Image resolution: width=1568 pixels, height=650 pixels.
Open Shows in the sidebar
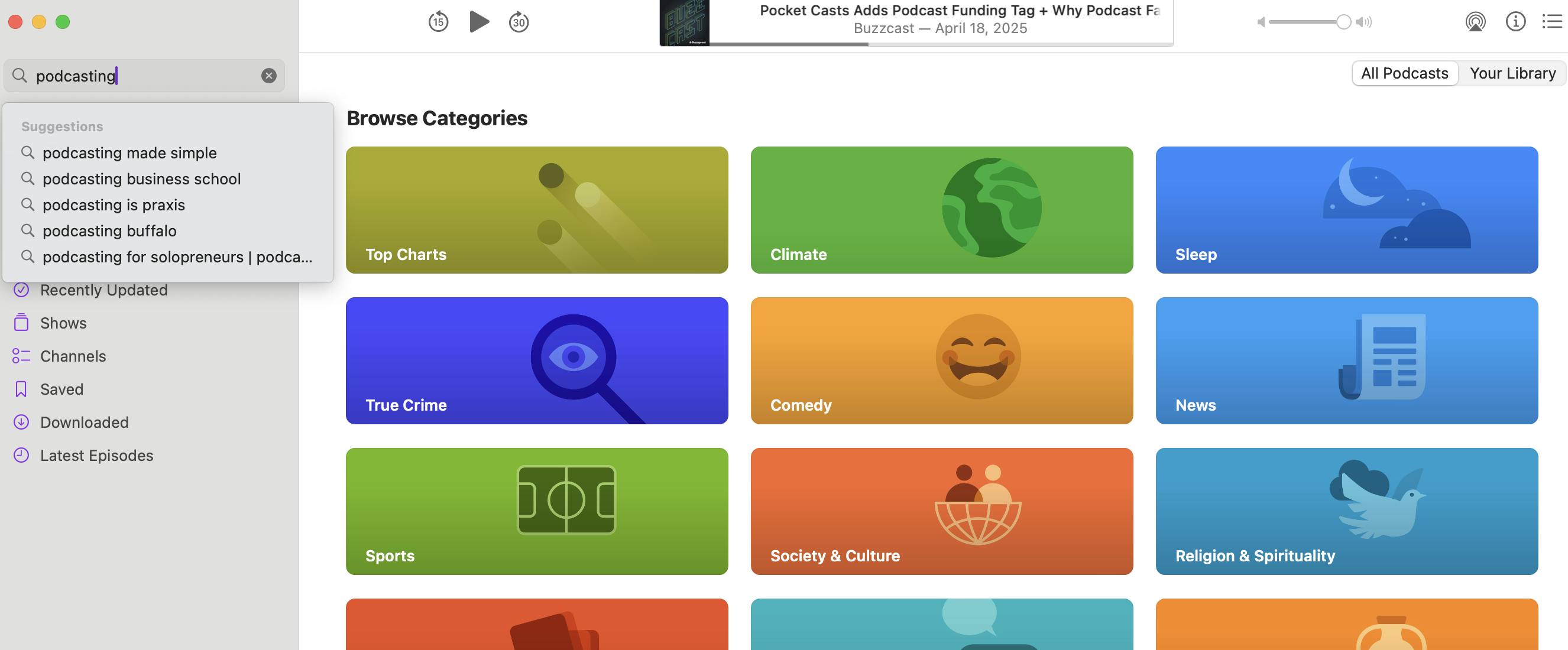pyautogui.click(x=63, y=323)
